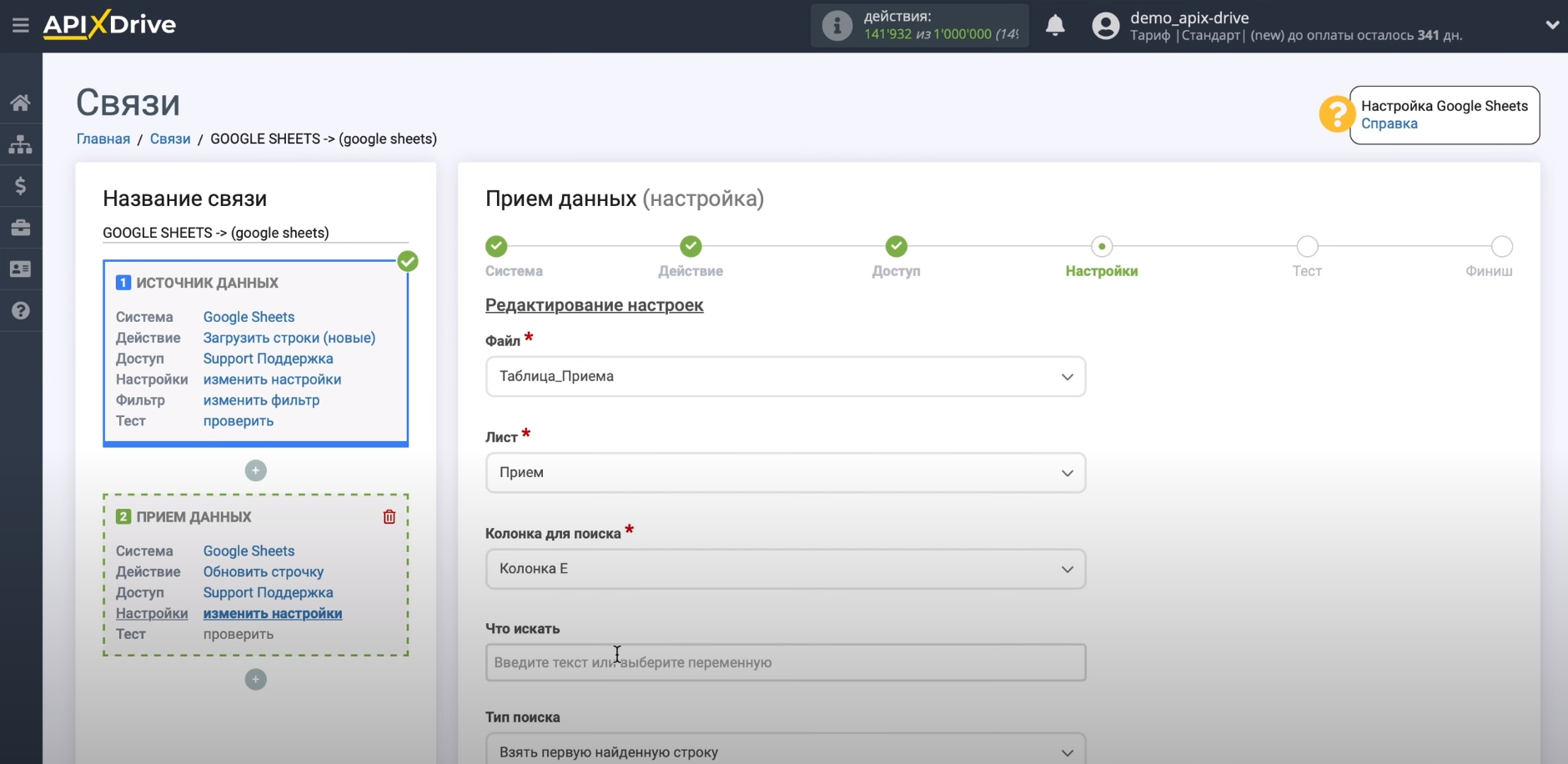Click source Google Sheets system link
Image resolution: width=1568 pixels, height=764 pixels.
tap(249, 317)
